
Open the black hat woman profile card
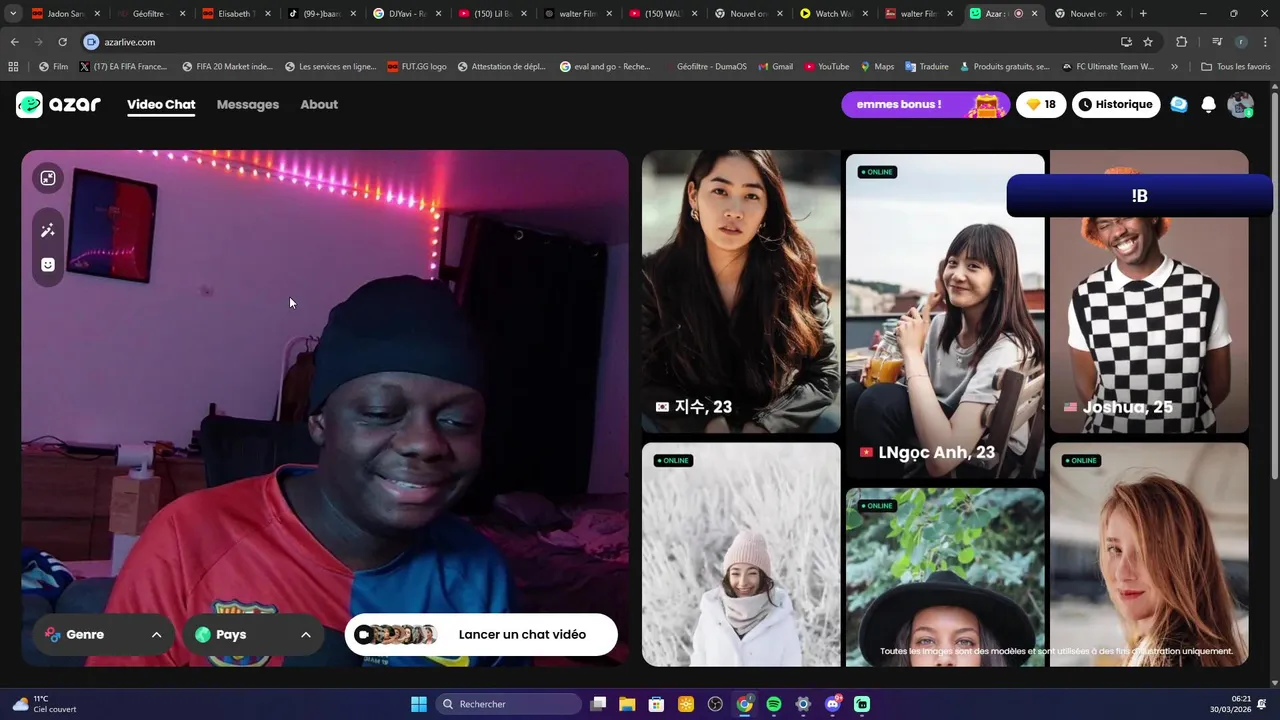click(x=945, y=577)
